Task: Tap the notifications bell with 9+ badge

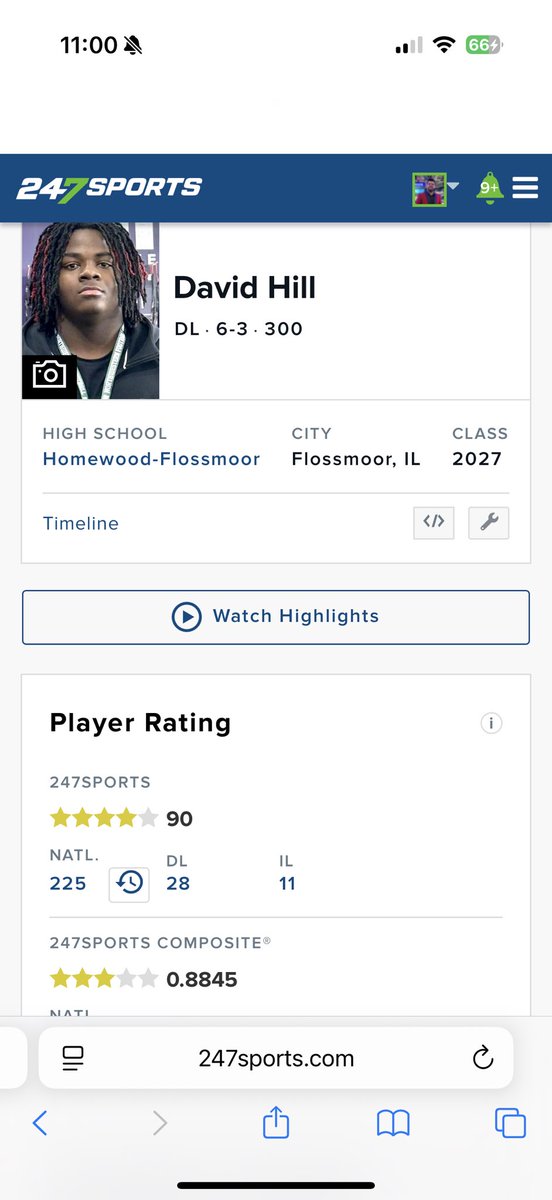Action: 489,188
